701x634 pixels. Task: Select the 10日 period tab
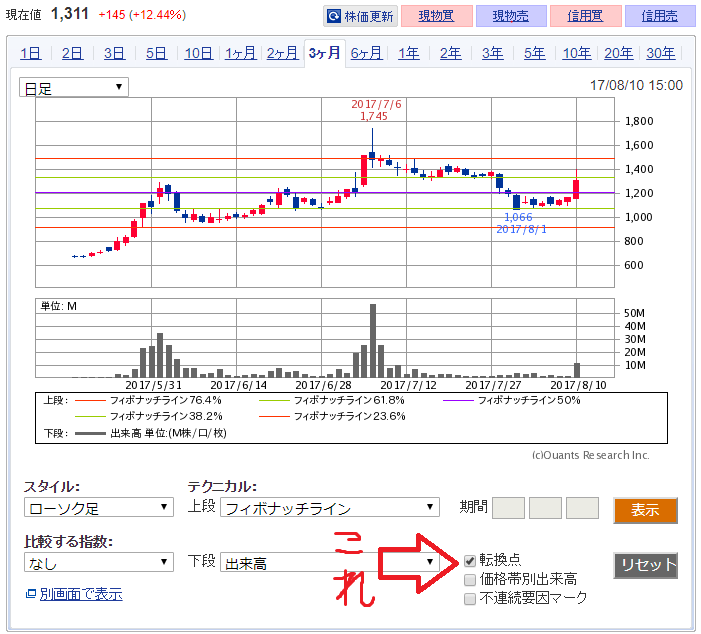click(198, 53)
